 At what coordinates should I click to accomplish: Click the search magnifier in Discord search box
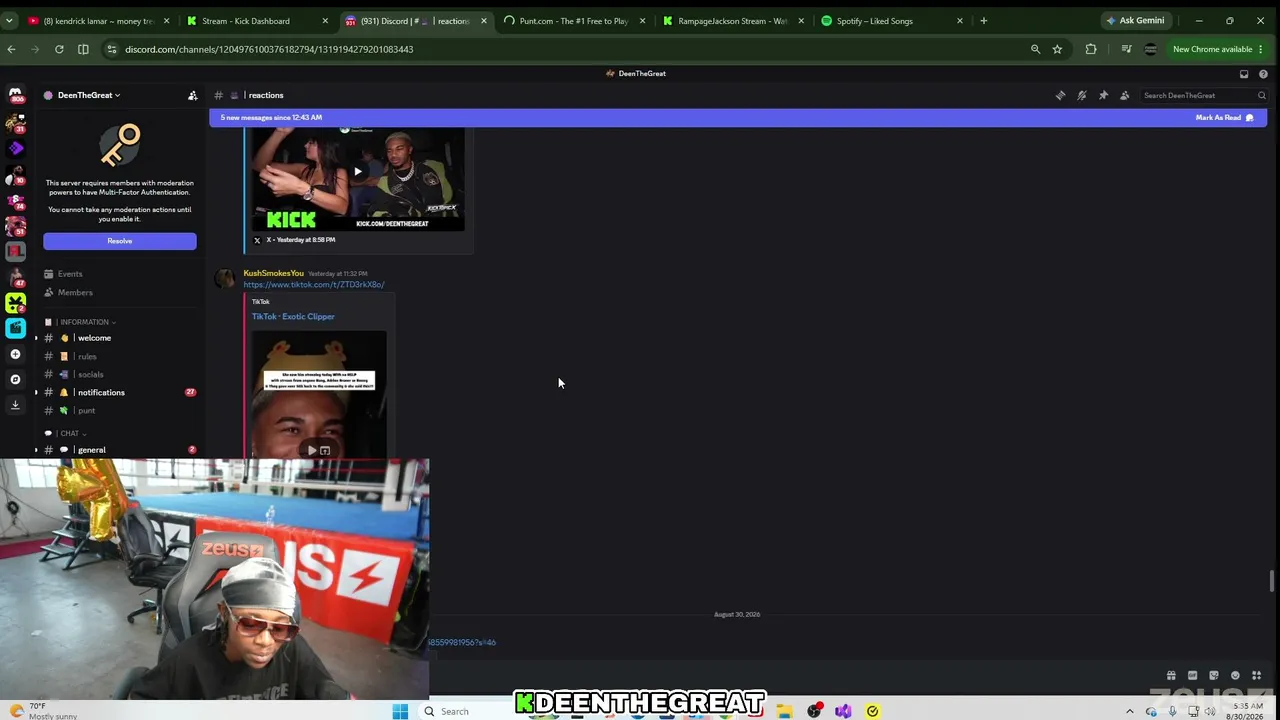click(x=1262, y=95)
